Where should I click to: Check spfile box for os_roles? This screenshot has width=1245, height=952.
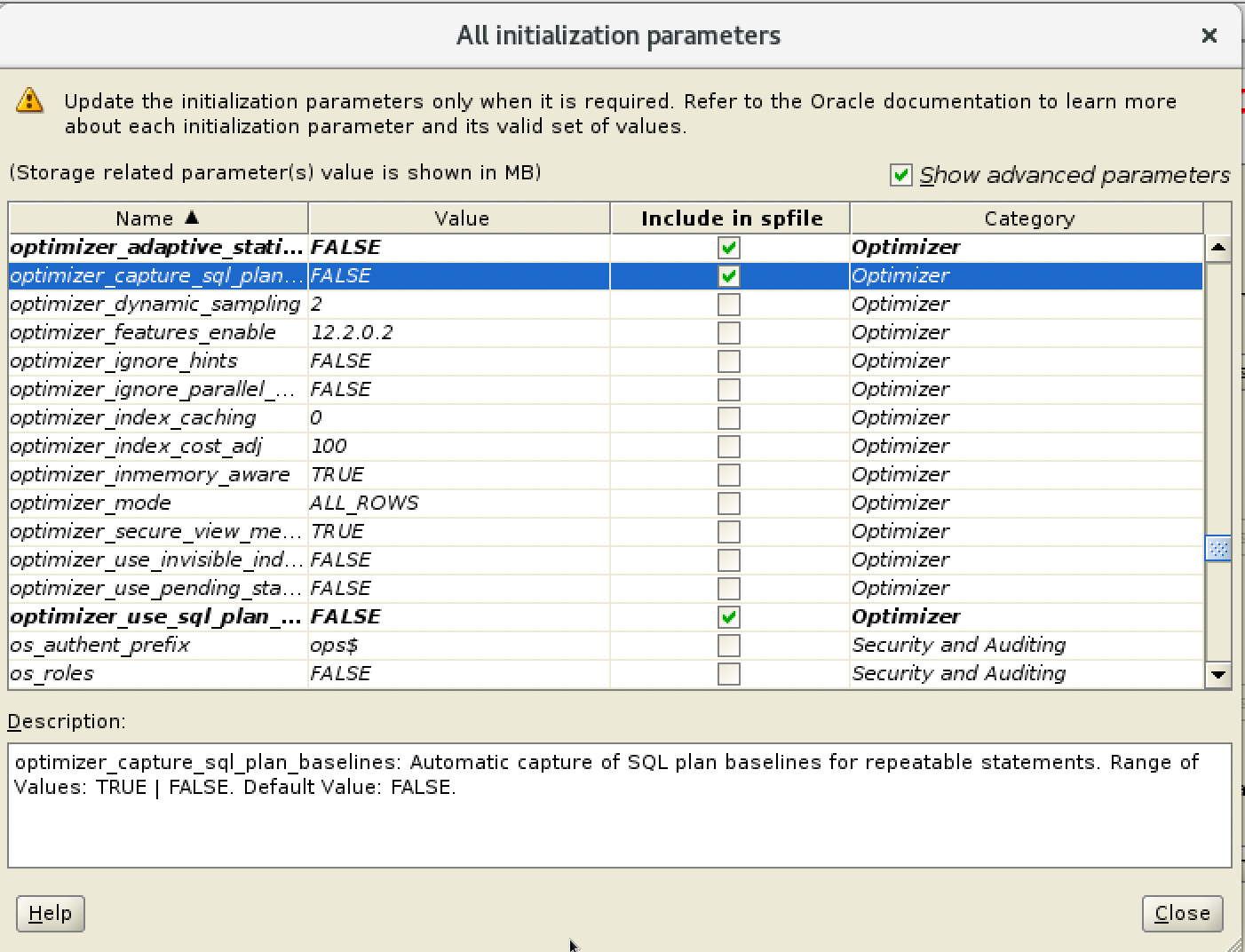click(729, 674)
